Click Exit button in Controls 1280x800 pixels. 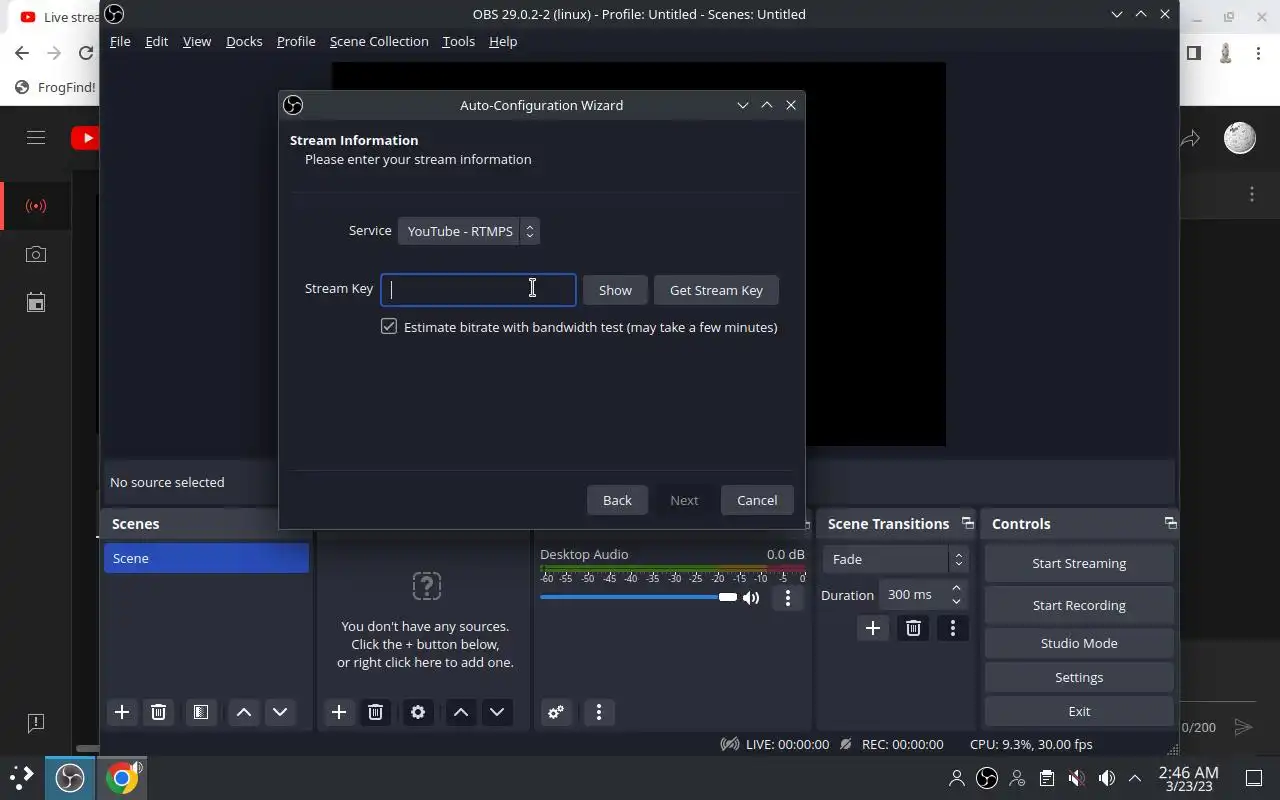pos(1079,711)
